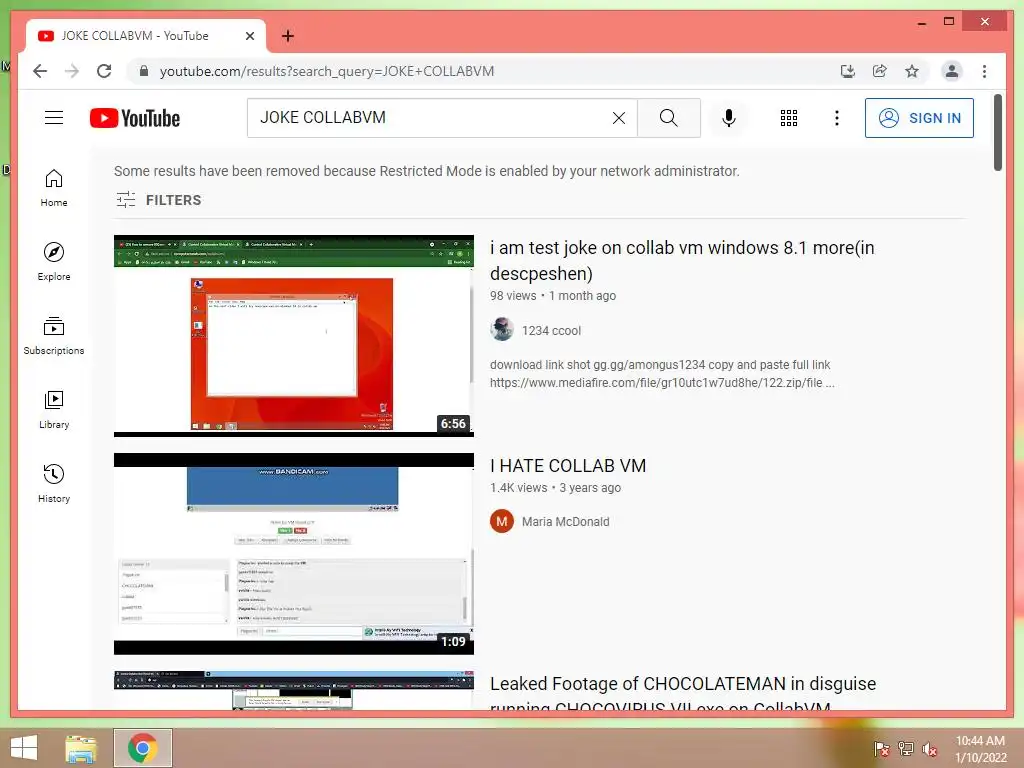Screen dimensions: 1024x768
Task: Open title 'i am test joke on collab vm'
Action: pyautogui.click(x=682, y=261)
